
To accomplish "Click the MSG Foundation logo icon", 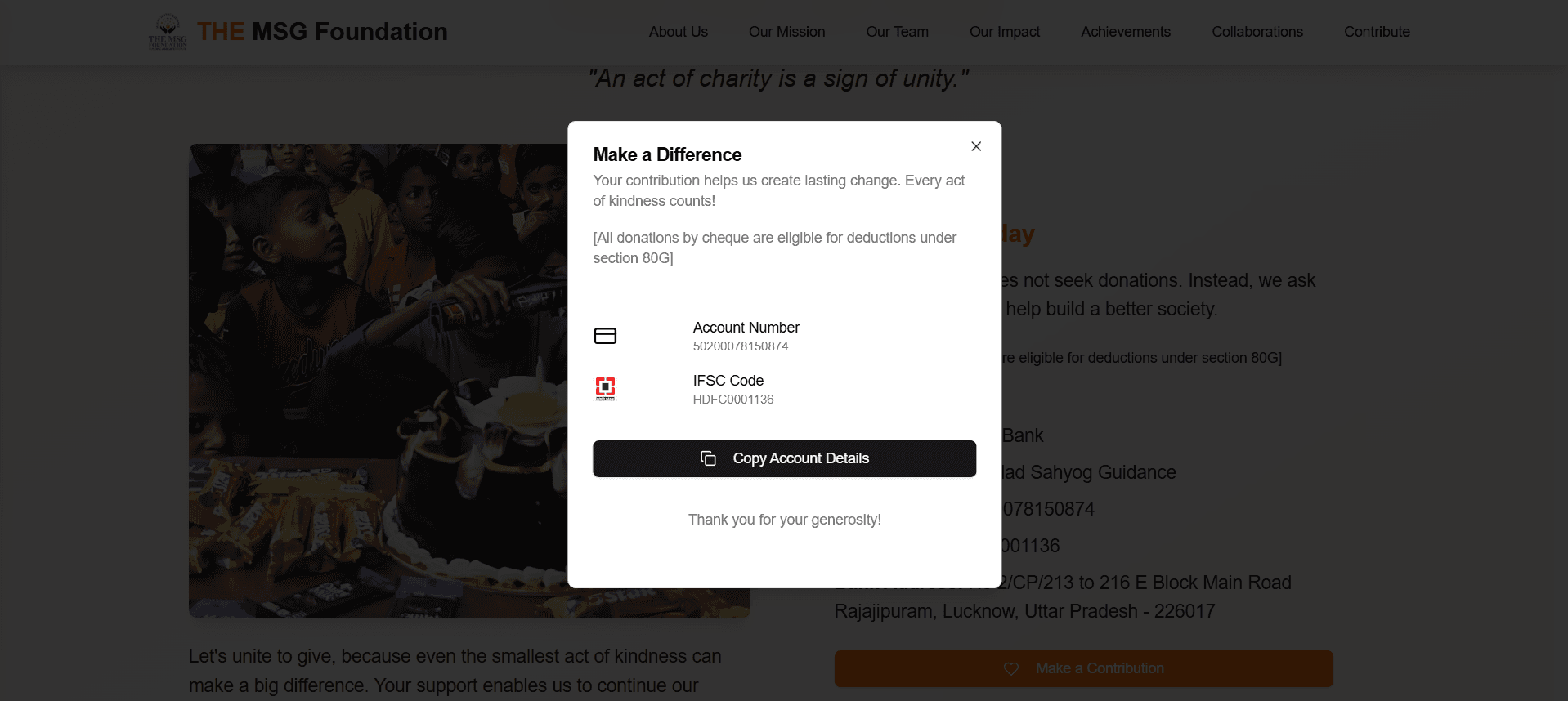I will [x=168, y=32].
